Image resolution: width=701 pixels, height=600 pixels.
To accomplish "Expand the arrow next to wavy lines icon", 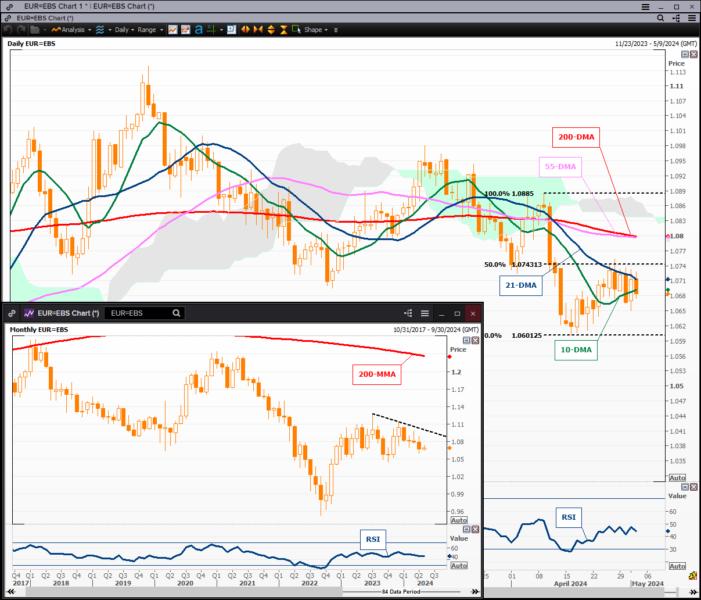I will (x=110, y=30).
